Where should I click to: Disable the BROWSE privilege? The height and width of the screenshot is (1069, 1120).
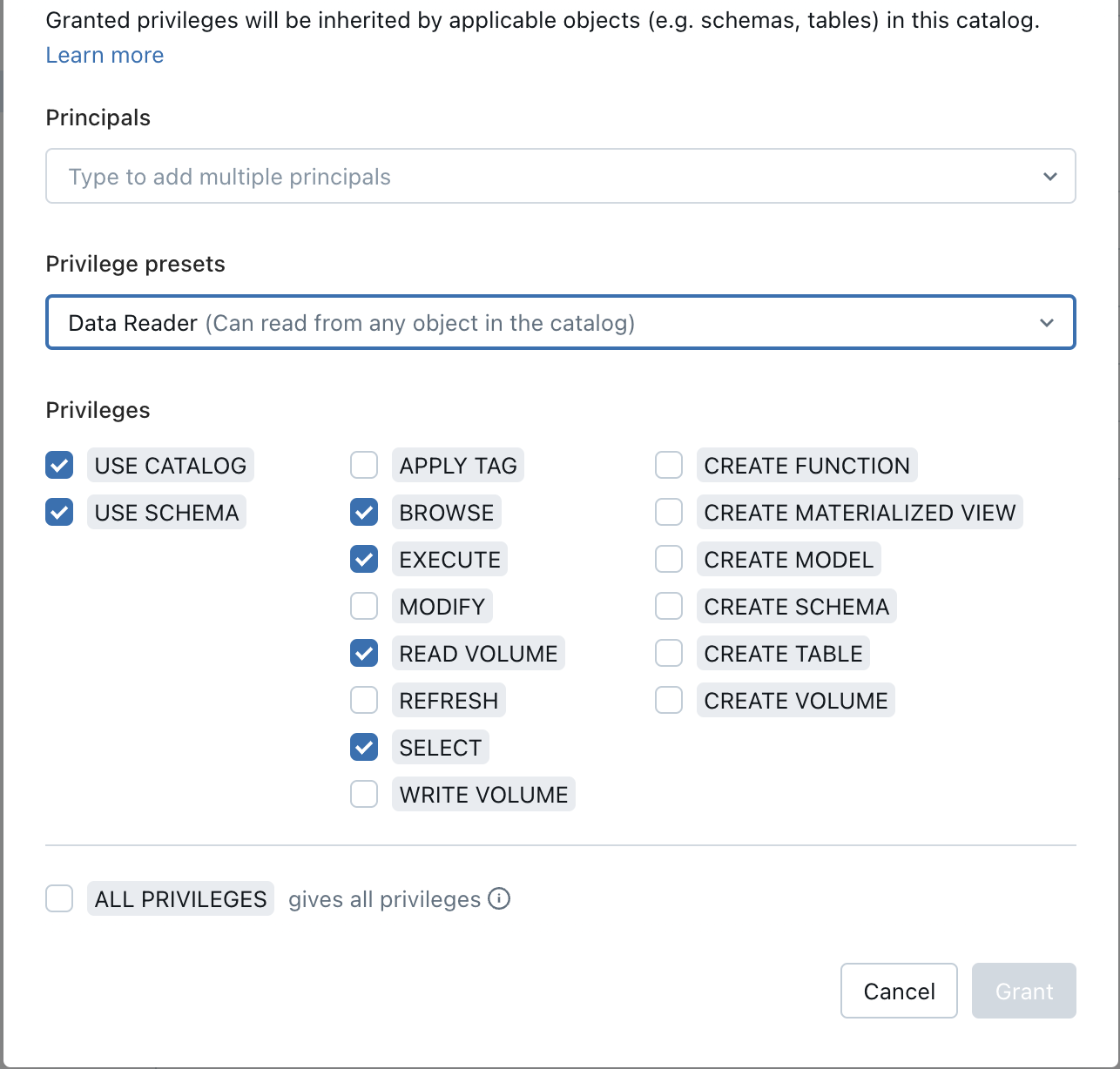pyautogui.click(x=363, y=512)
